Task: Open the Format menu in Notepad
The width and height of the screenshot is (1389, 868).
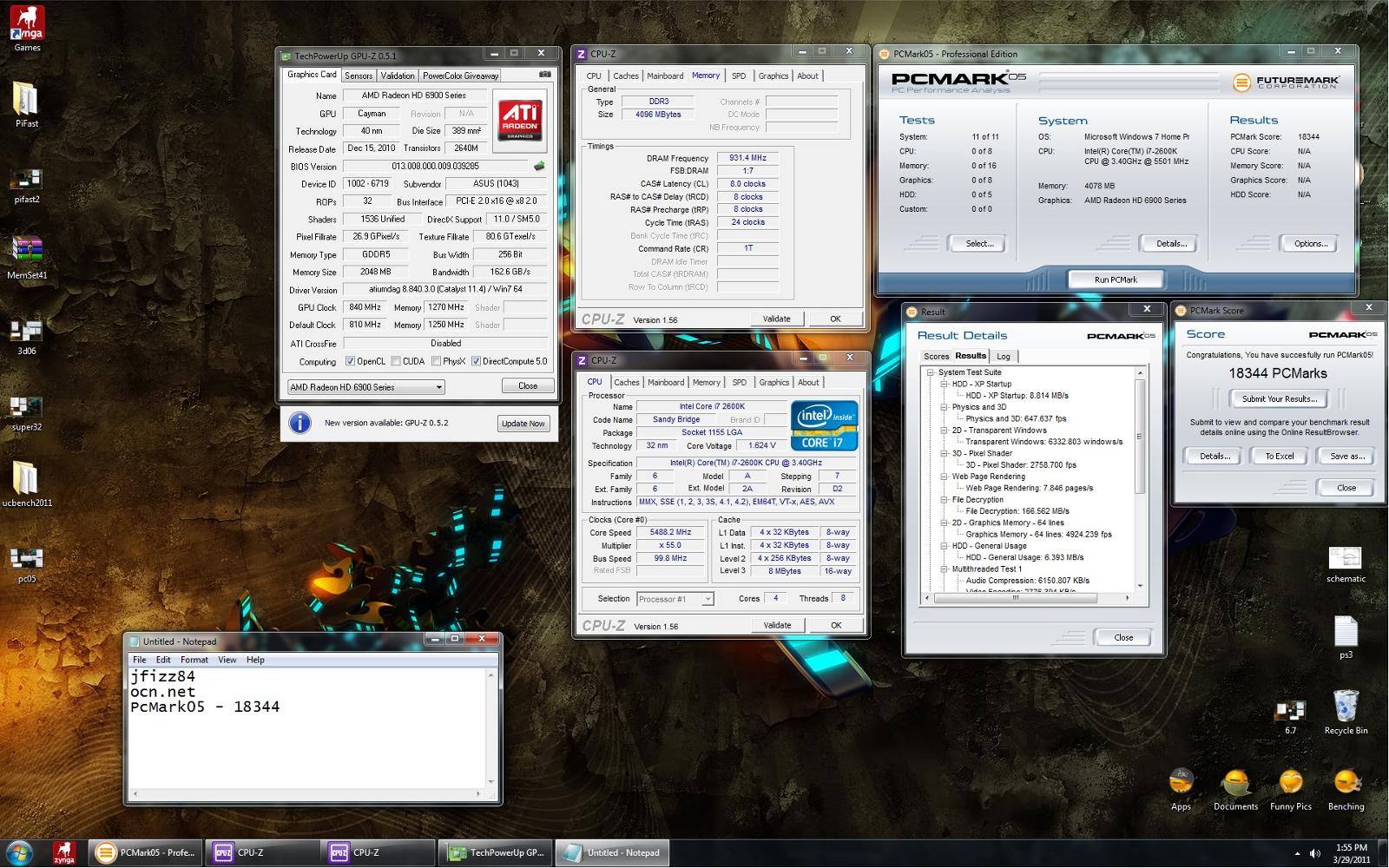Action: click(194, 660)
